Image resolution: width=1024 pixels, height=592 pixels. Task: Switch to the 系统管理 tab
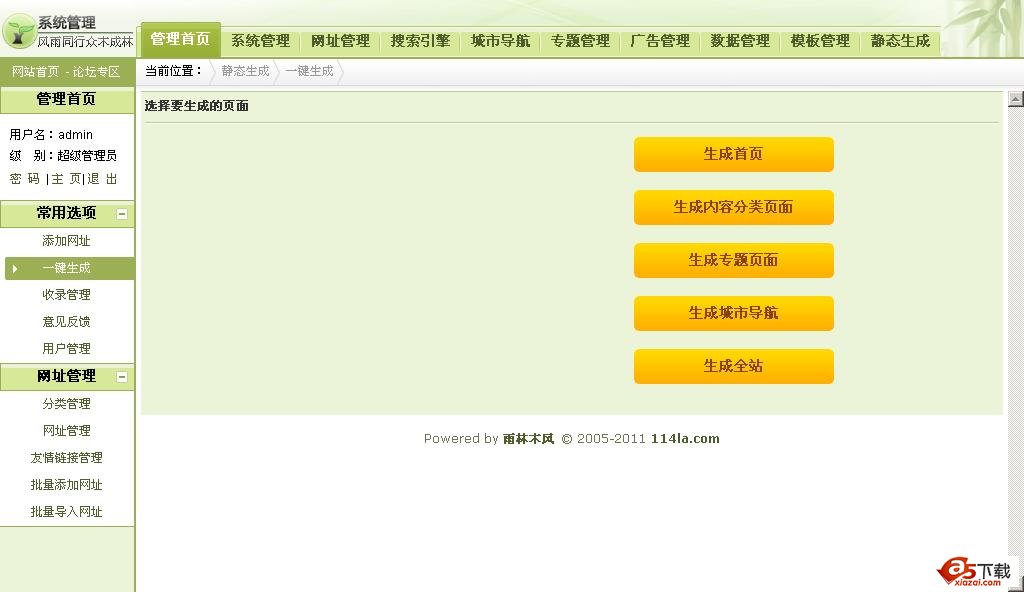(261, 41)
